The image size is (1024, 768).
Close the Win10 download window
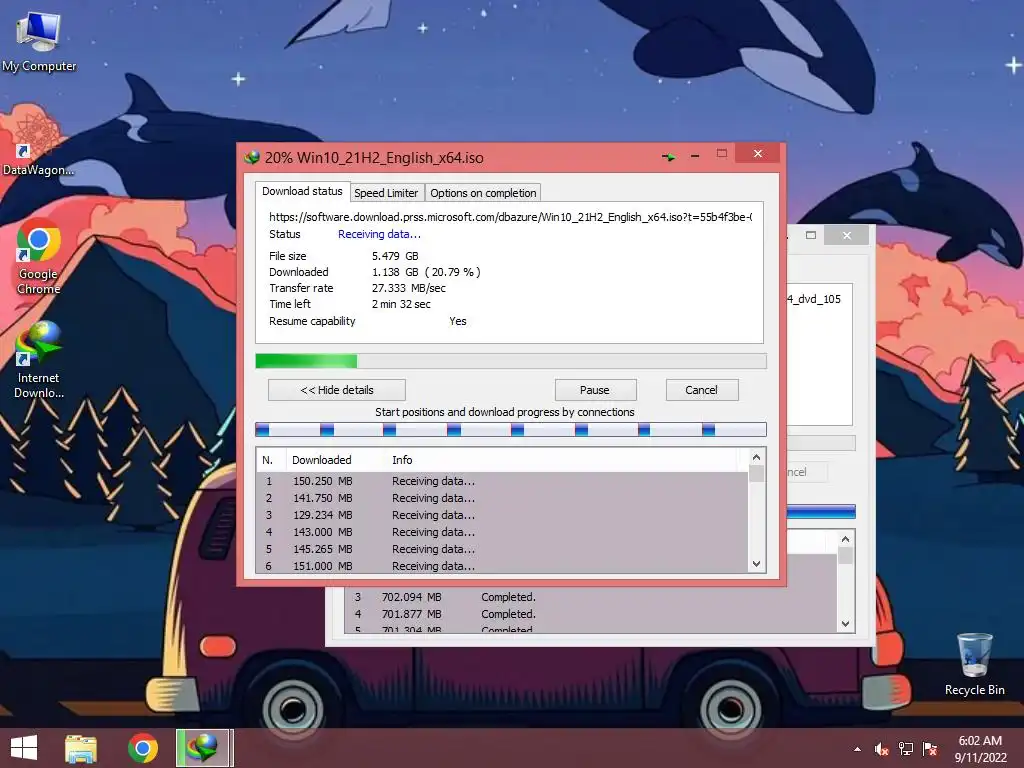[x=758, y=153]
